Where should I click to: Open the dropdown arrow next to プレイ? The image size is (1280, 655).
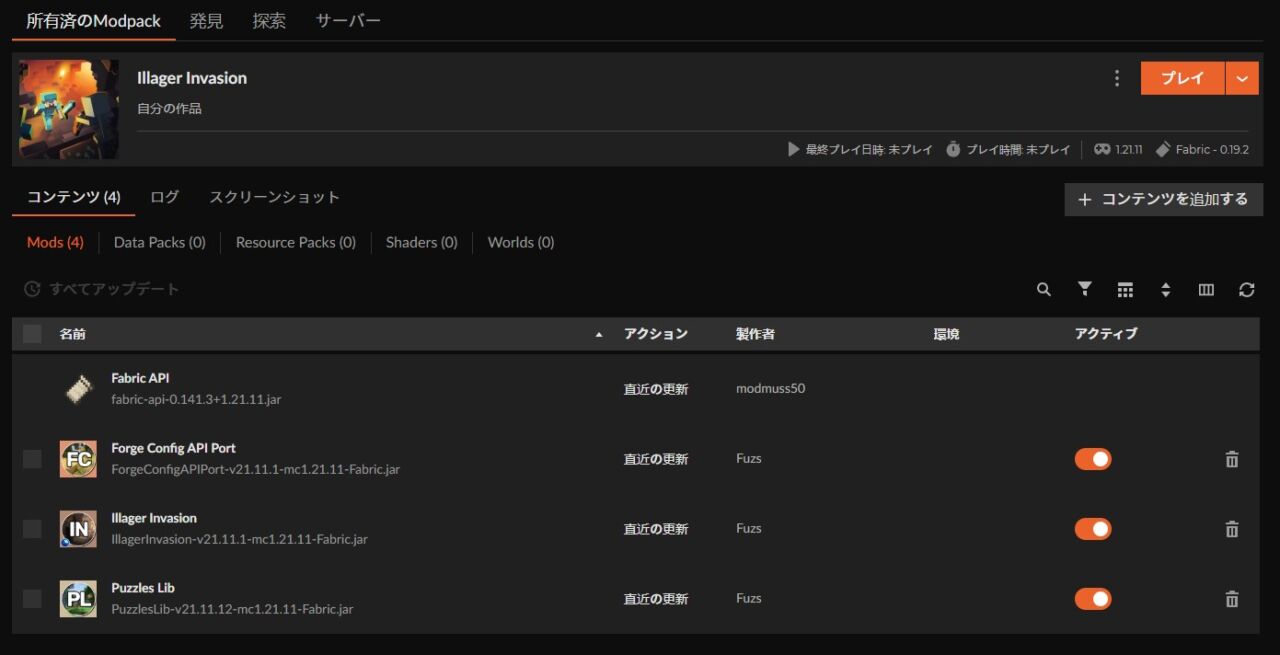pos(1240,78)
